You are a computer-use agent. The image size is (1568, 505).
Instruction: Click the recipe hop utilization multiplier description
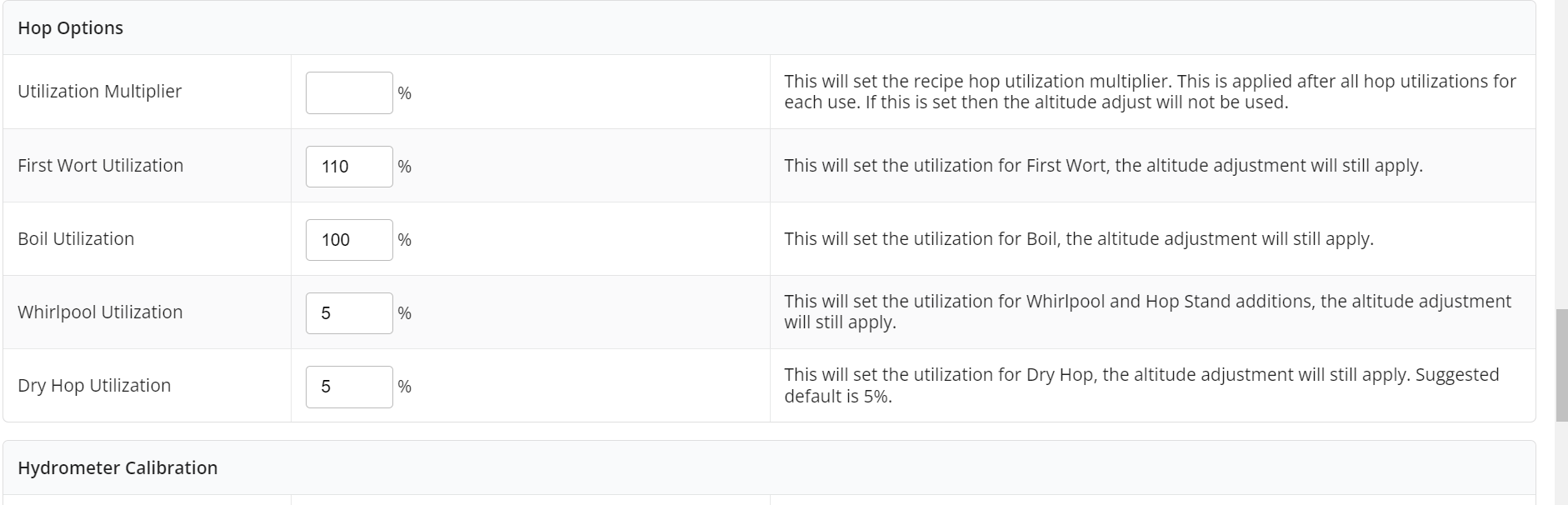pyautogui.click(x=1150, y=92)
